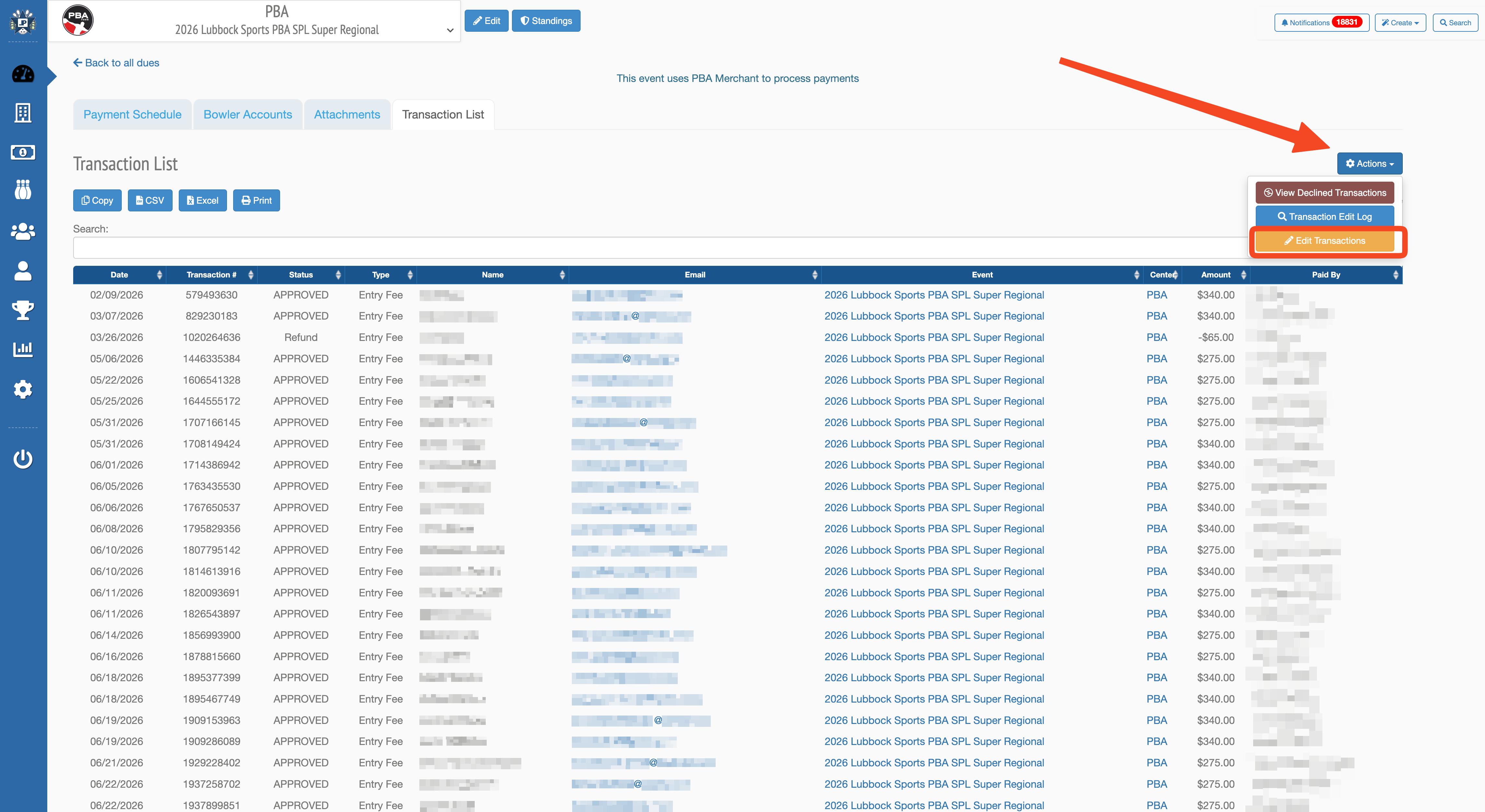1485x812 pixels.
Task: Open the bowling pins sidebar icon
Action: (23, 190)
